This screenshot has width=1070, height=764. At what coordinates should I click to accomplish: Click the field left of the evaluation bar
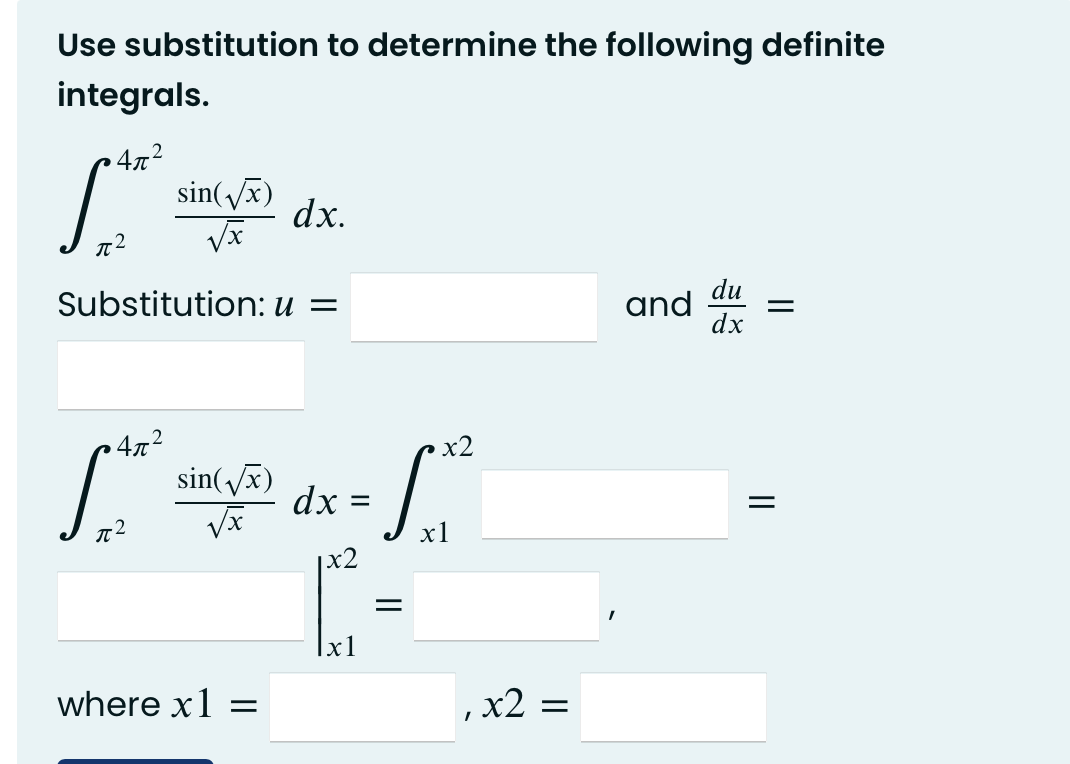[182, 606]
